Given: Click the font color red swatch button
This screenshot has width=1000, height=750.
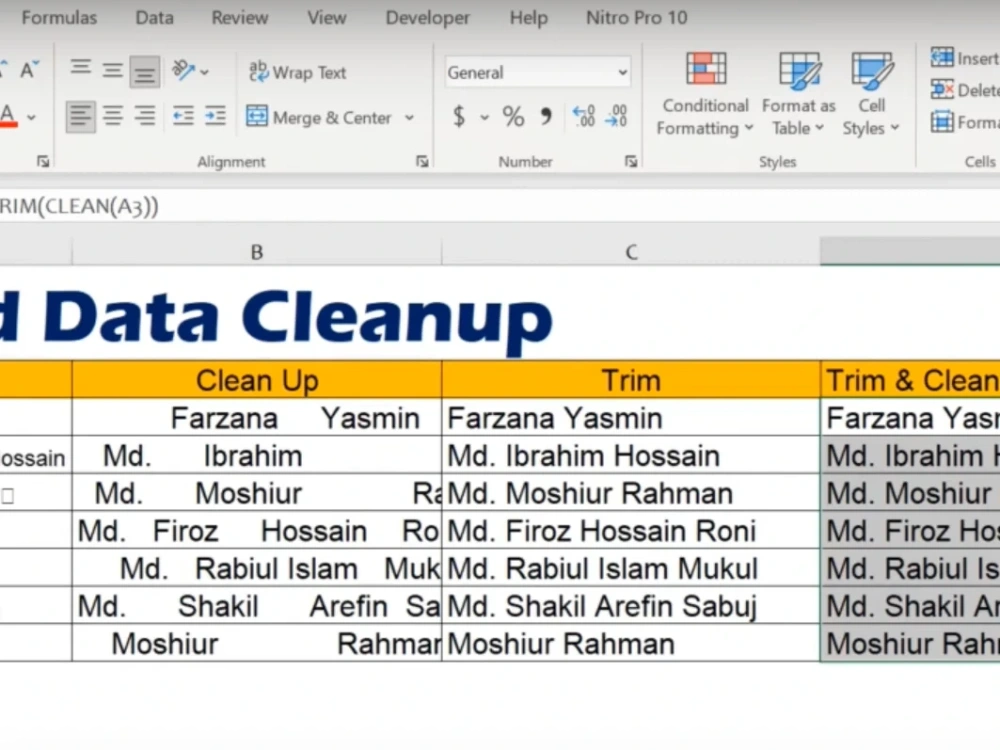Looking at the screenshot, I should coord(8,117).
